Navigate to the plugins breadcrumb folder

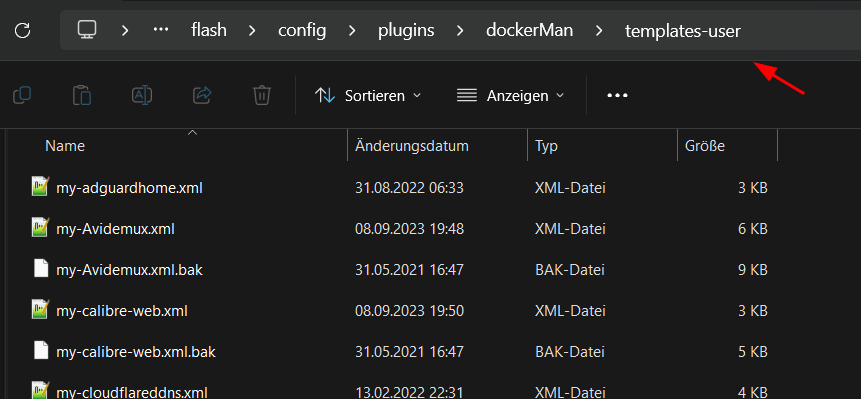406,30
